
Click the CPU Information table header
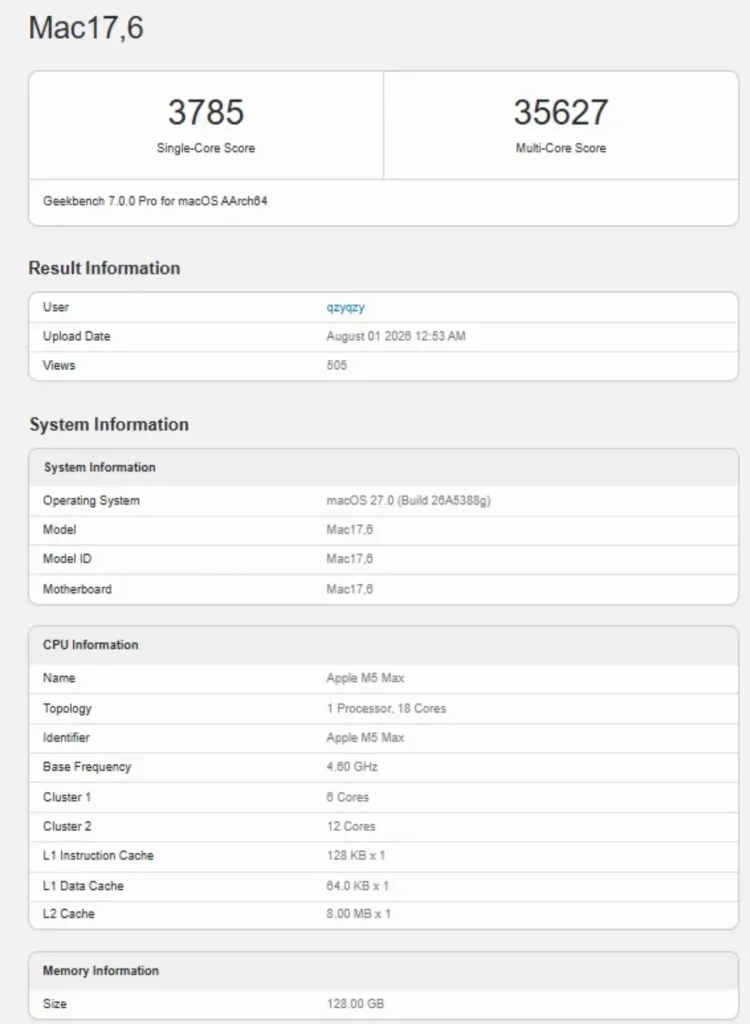pyautogui.click(x=91, y=645)
